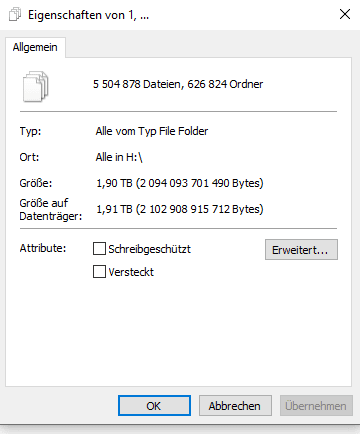Click the large stacked documents icon
This screenshot has width=360, height=434.
pos(36,86)
